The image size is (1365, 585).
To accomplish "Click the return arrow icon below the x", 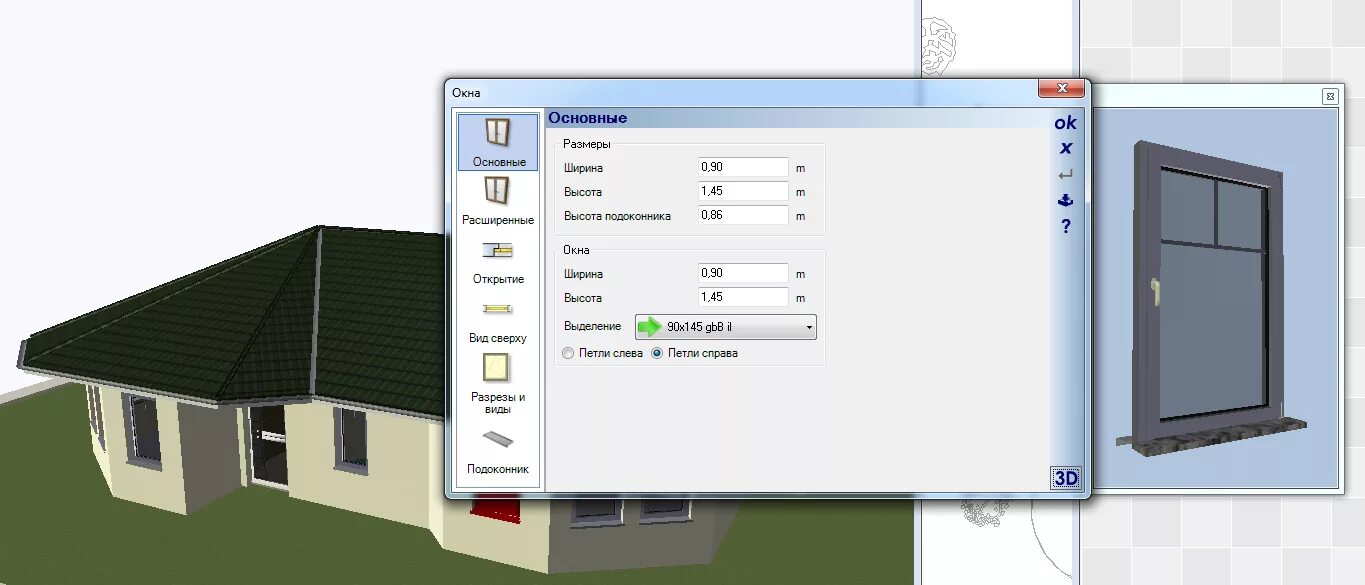I will click(1066, 174).
